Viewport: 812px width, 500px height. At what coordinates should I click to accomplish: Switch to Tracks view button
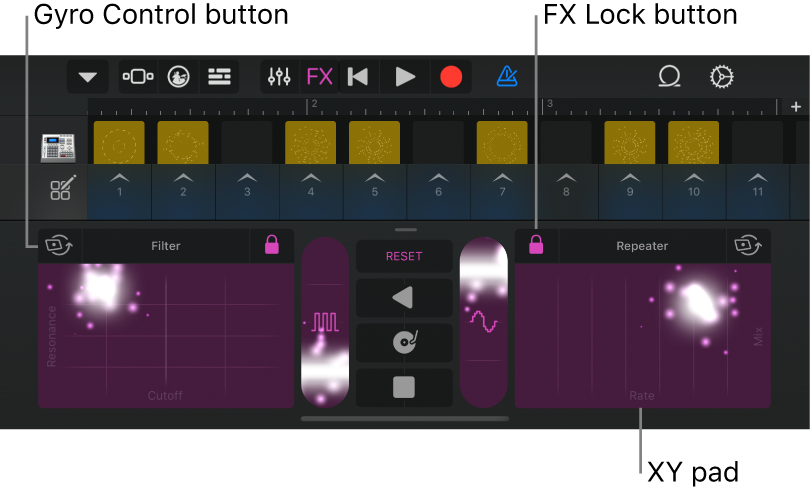tap(219, 77)
